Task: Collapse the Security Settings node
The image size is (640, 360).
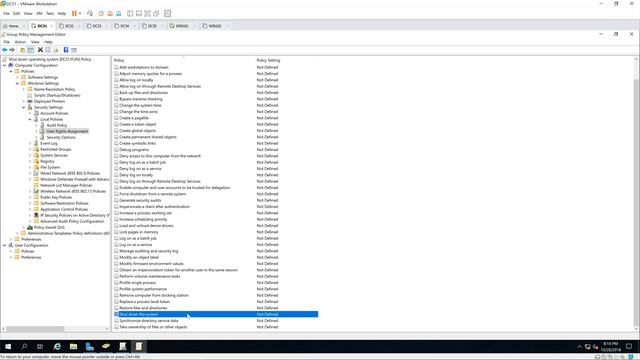Action: [24, 107]
